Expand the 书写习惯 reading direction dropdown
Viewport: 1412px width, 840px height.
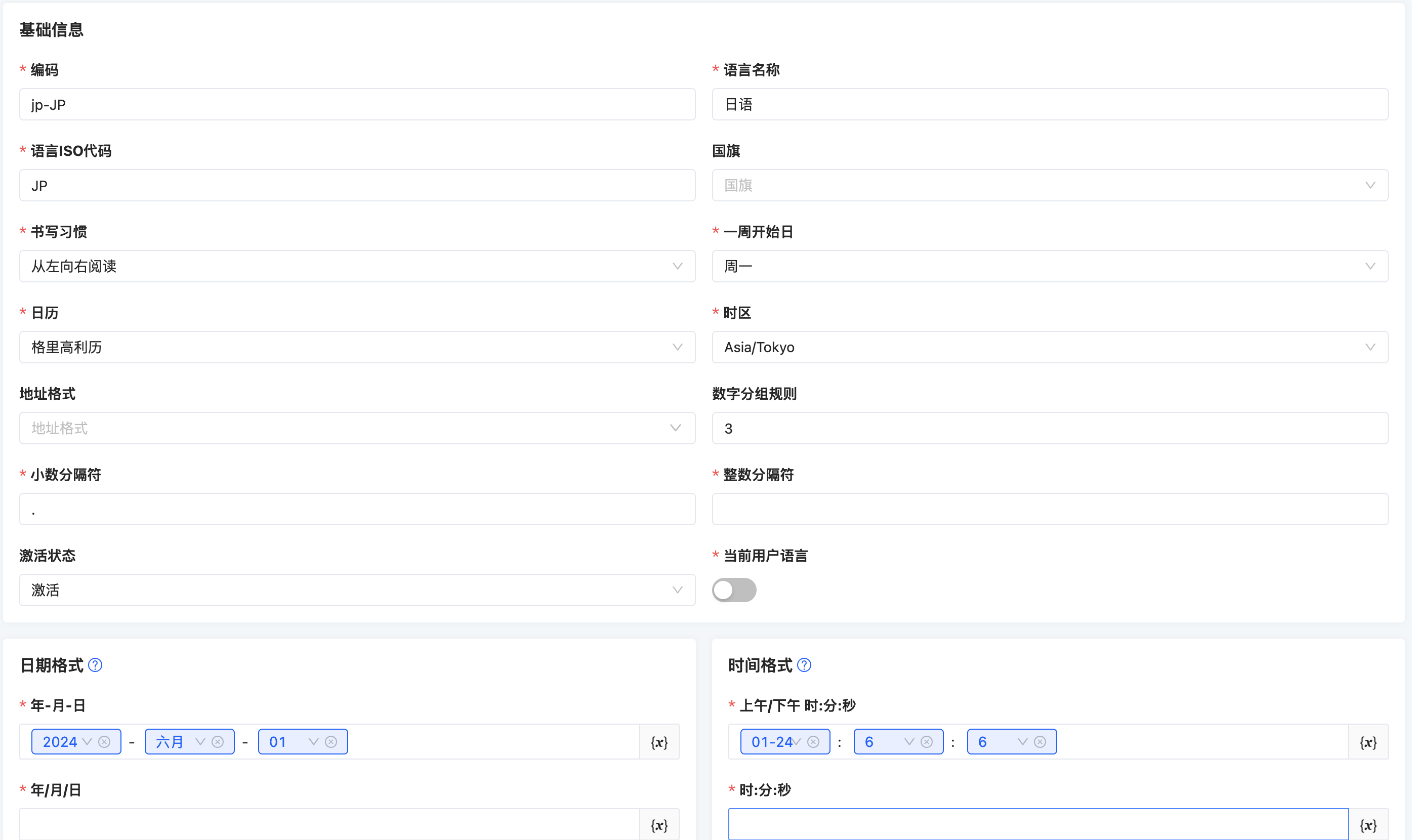[356, 266]
